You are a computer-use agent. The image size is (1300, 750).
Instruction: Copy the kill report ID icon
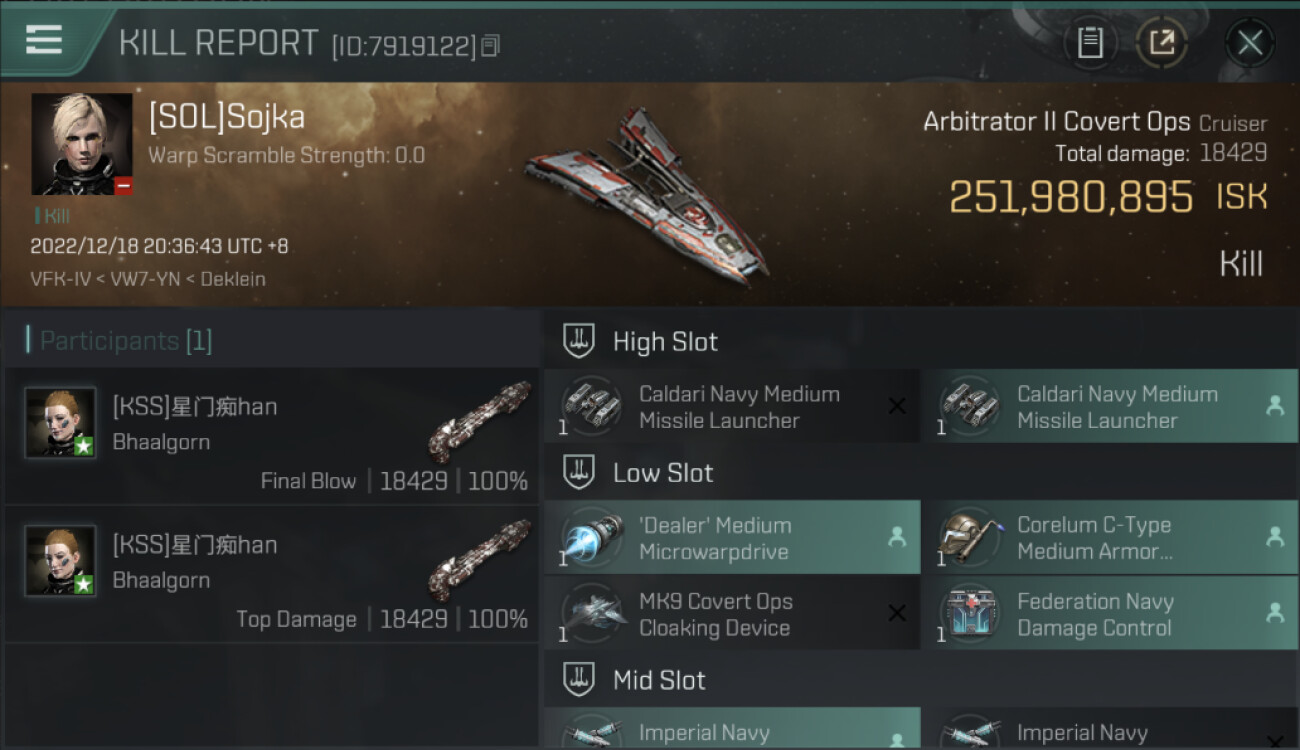click(490, 46)
